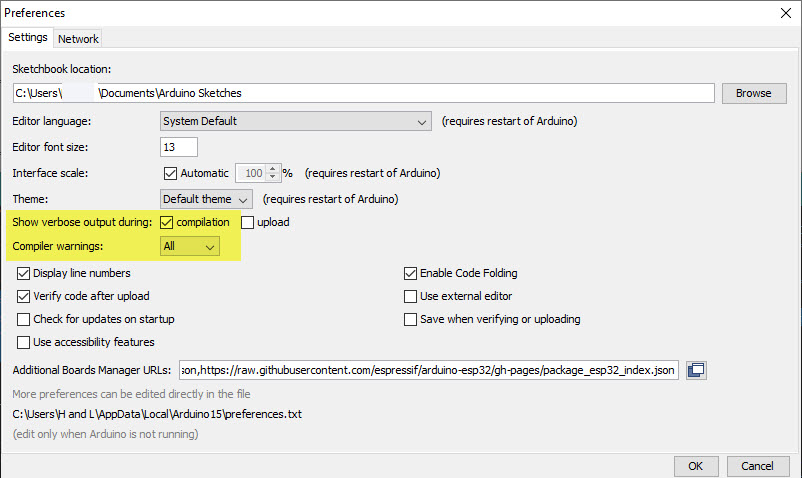The image size is (802, 478).
Task: Enable Check for updates on startup
Action: (24, 319)
